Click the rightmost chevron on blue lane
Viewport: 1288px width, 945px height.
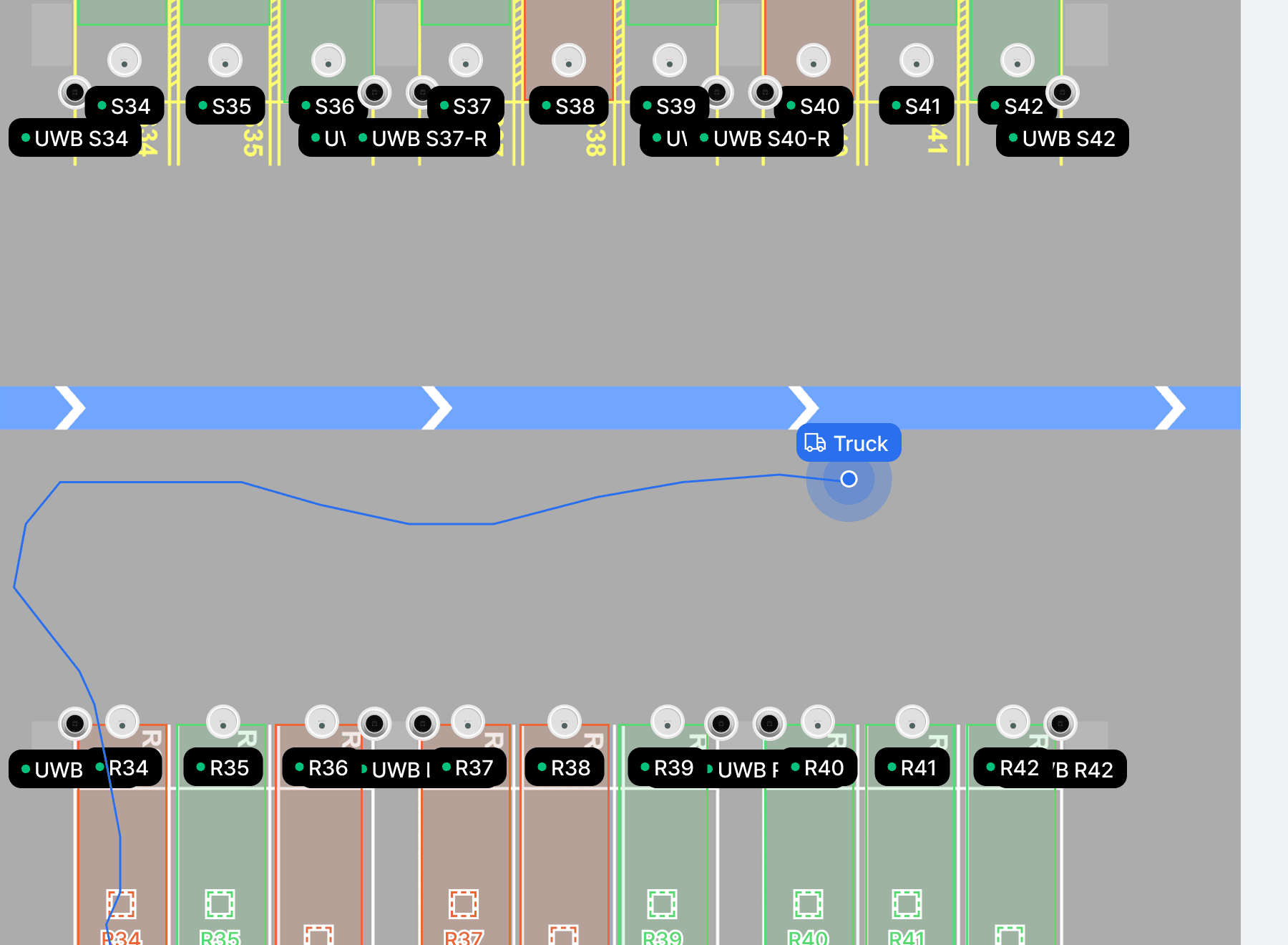1171,408
